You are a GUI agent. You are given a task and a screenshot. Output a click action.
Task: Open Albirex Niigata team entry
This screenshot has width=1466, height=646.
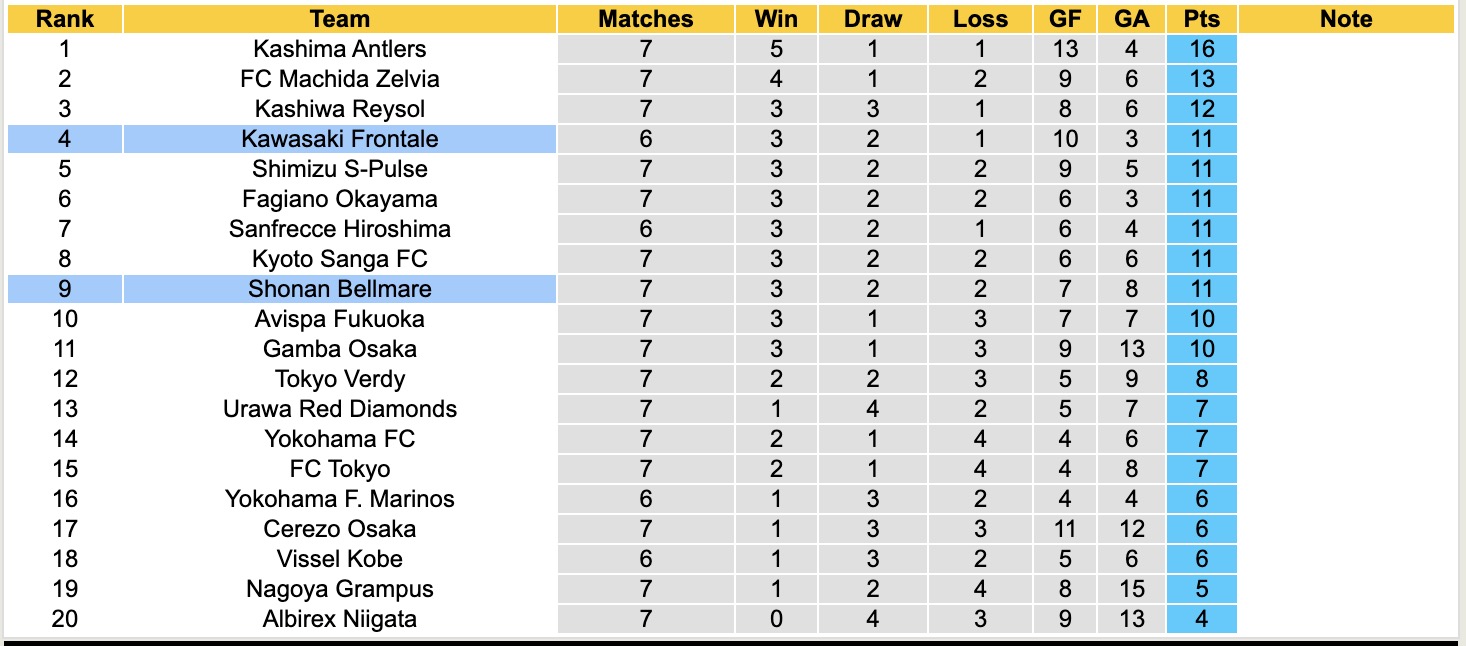pos(339,619)
